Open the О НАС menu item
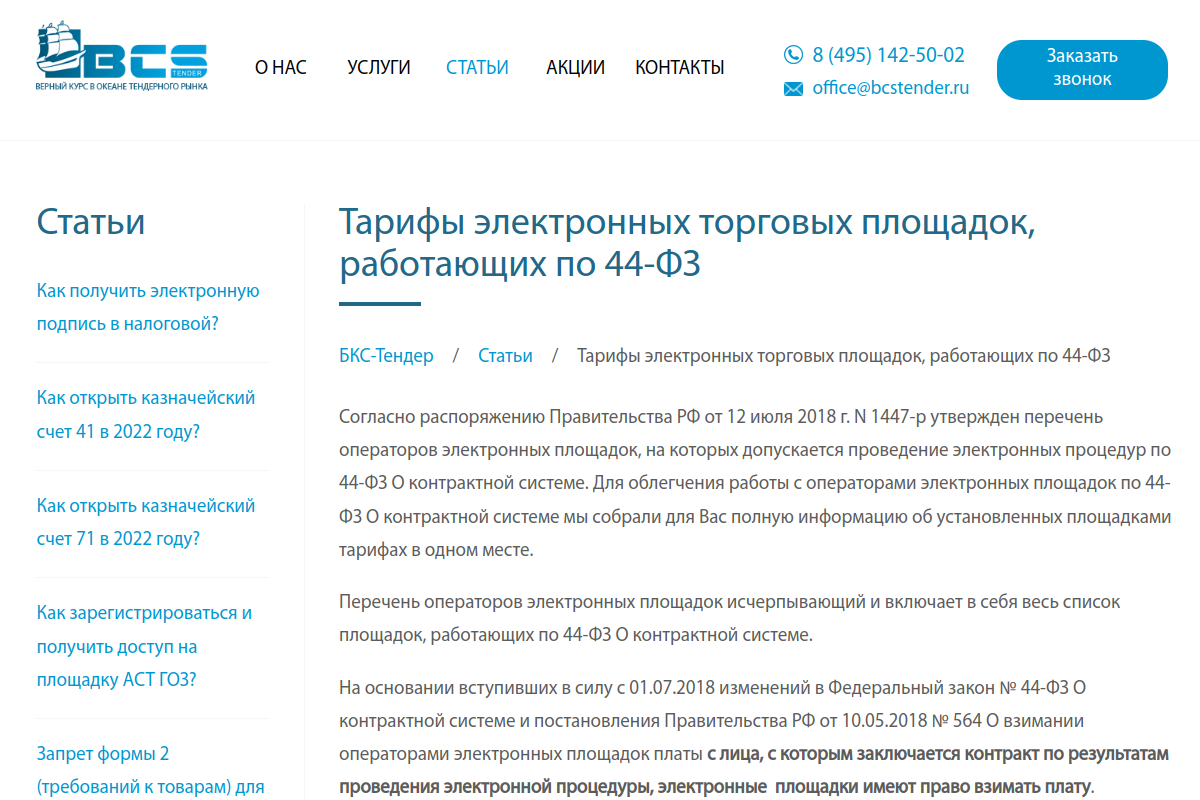Image resolution: width=1200 pixels, height=800 pixels. [x=281, y=68]
